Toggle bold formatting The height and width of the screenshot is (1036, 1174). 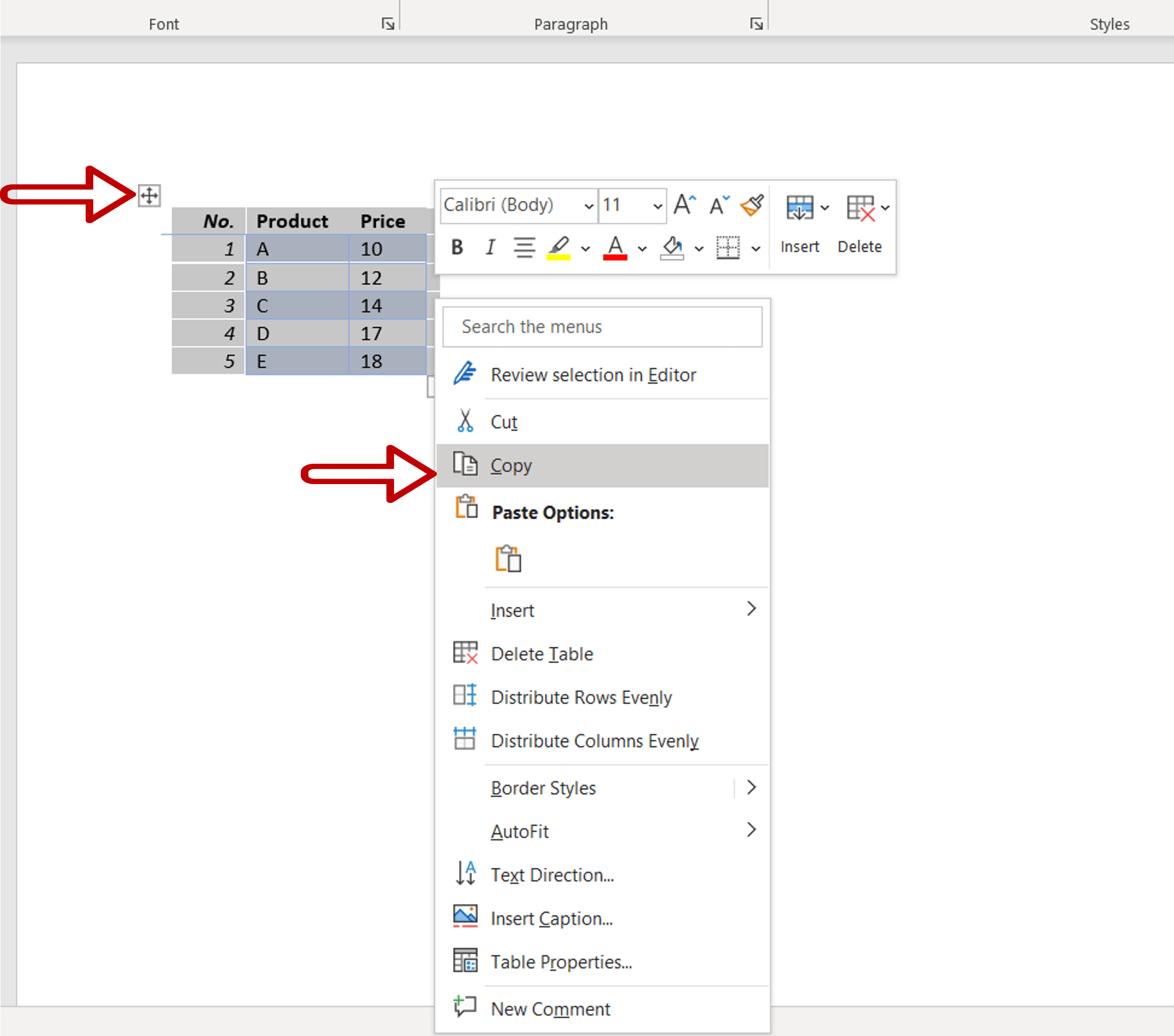pyautogui.click(x=457, y=248)
